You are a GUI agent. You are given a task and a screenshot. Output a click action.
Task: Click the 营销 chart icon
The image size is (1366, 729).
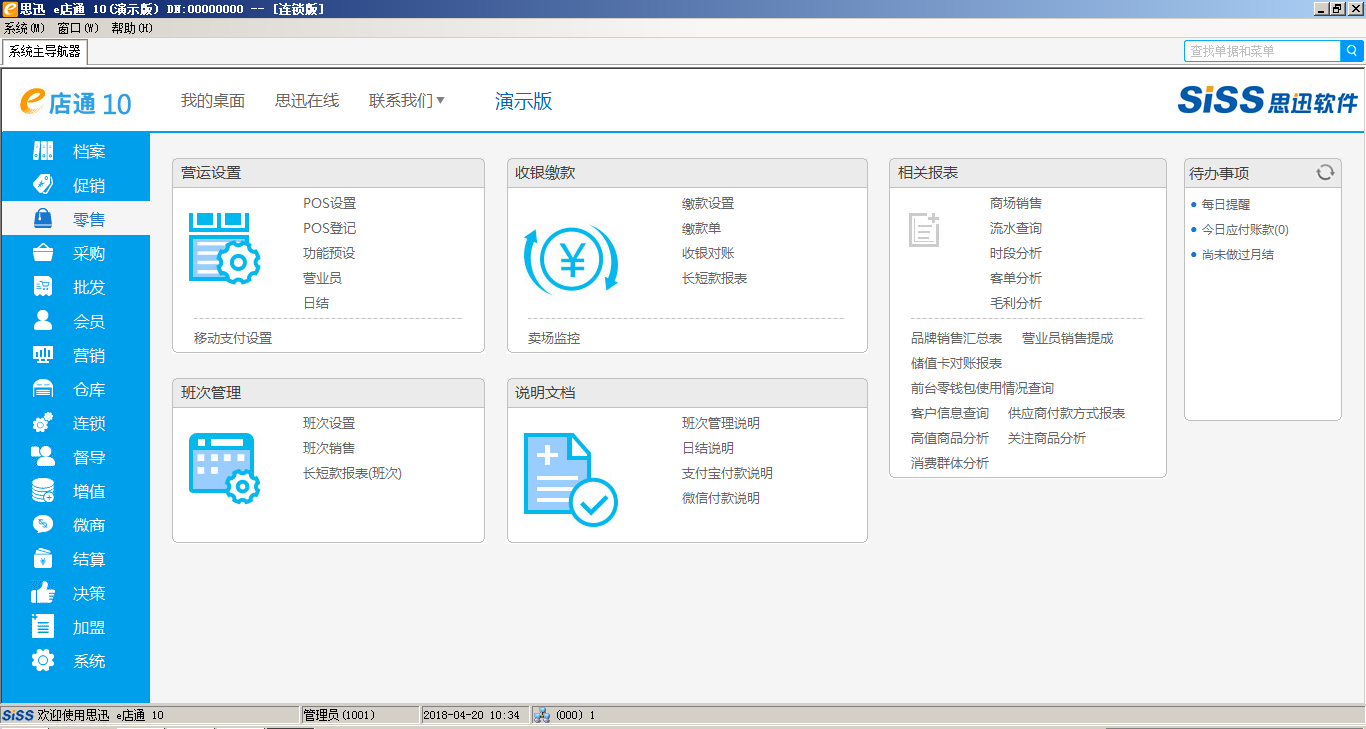pyautogui.click(x=43, y=355)
